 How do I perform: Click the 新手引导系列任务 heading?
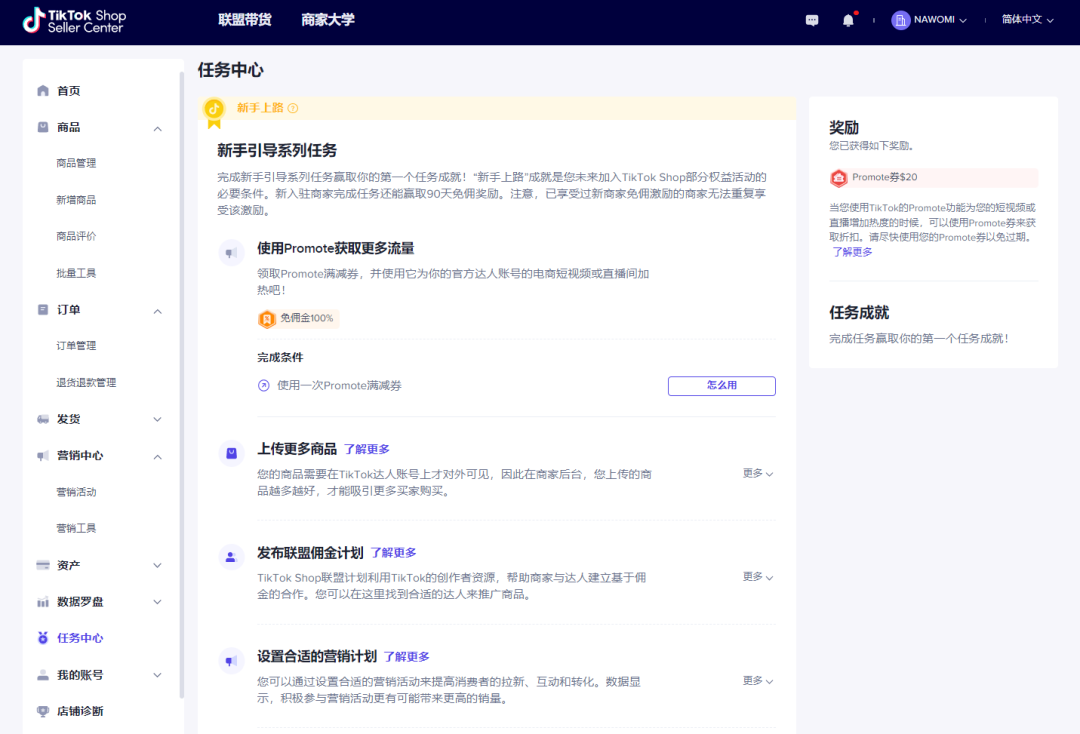277,150
